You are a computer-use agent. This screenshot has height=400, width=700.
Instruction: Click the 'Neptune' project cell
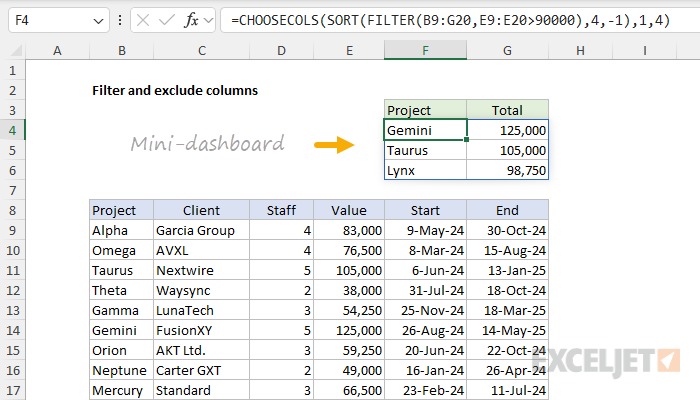click(121, 371)
